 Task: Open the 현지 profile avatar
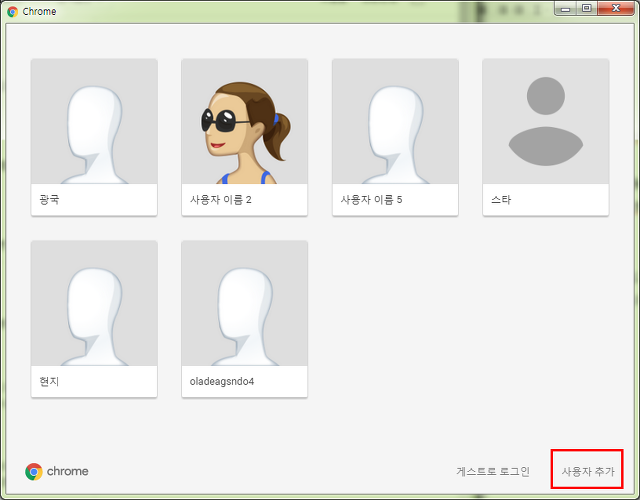point(94,303)
